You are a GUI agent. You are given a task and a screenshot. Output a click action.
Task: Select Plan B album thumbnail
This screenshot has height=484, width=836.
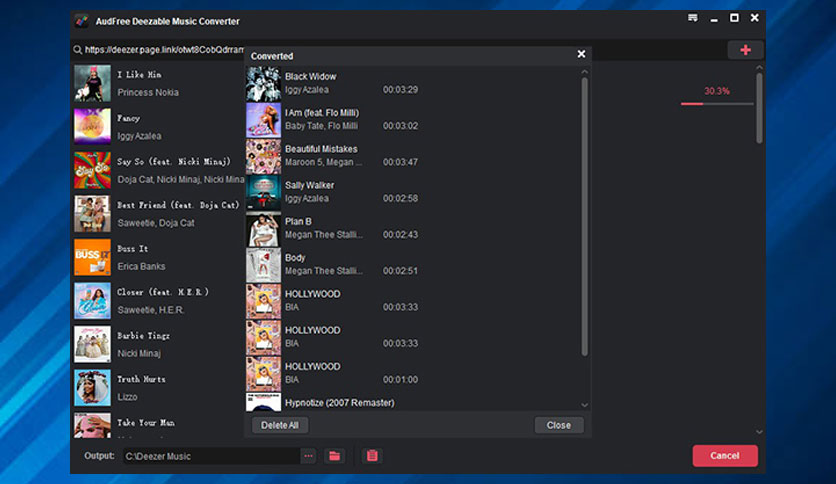[263, 229]
